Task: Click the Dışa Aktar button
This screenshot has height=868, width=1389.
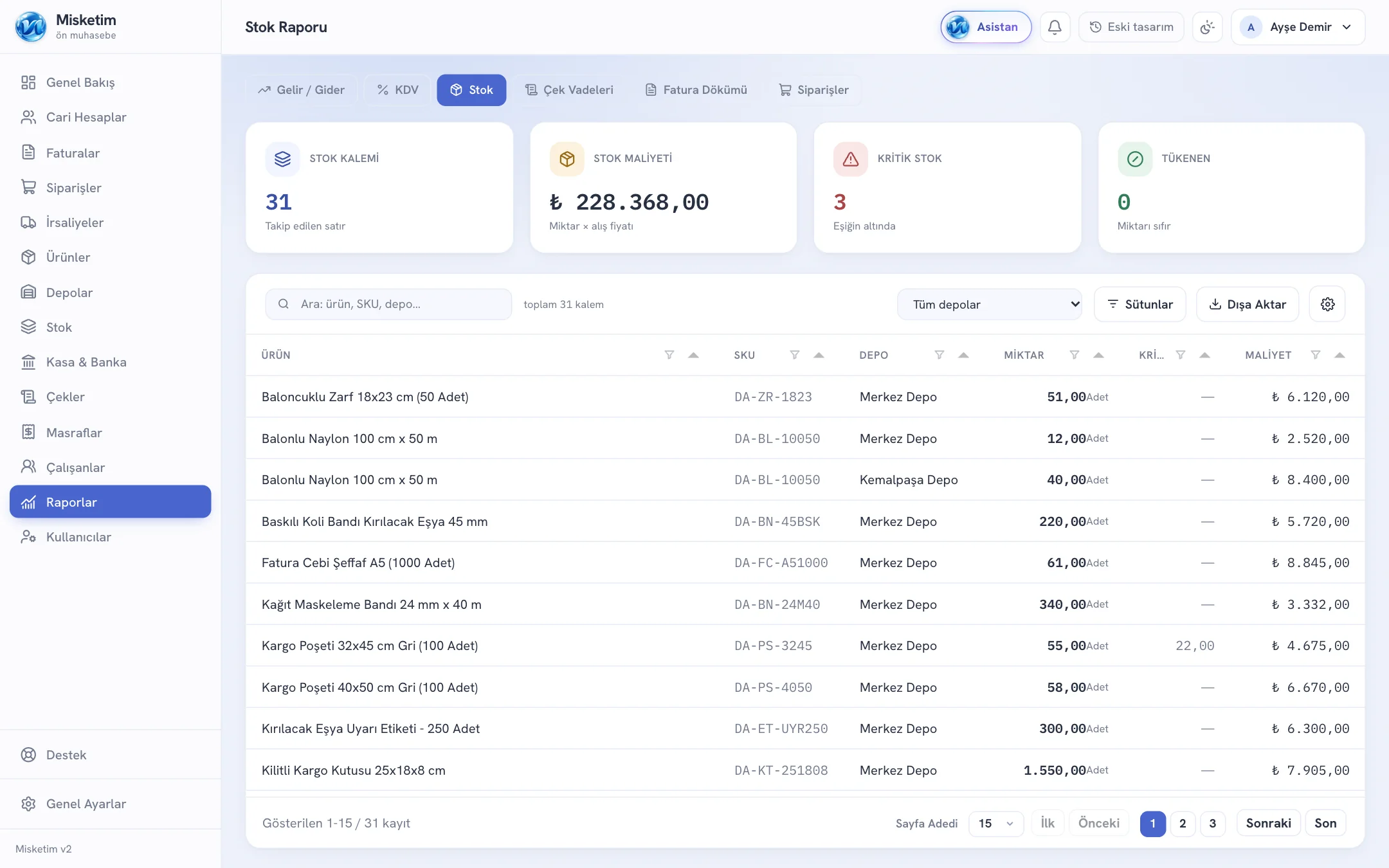Action: click(1248, 304)
